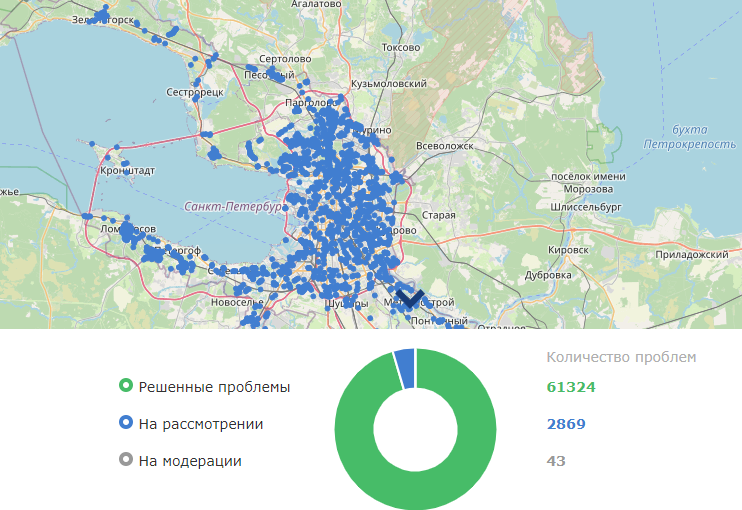Screen dimensions: 742x510
Task: Select the На рассмотрении legend label
Action: point(201,424)
